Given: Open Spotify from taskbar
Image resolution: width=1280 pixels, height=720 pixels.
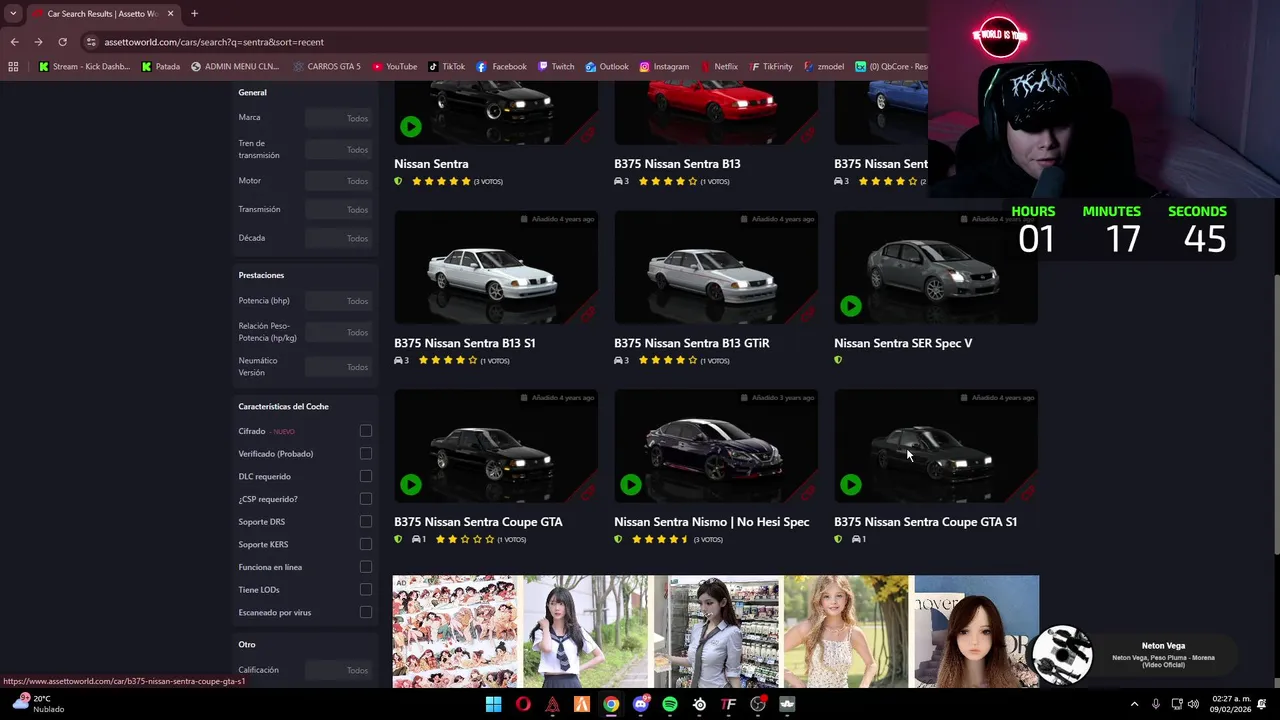Looking at the screenshot, I should (x=670, y=704).
